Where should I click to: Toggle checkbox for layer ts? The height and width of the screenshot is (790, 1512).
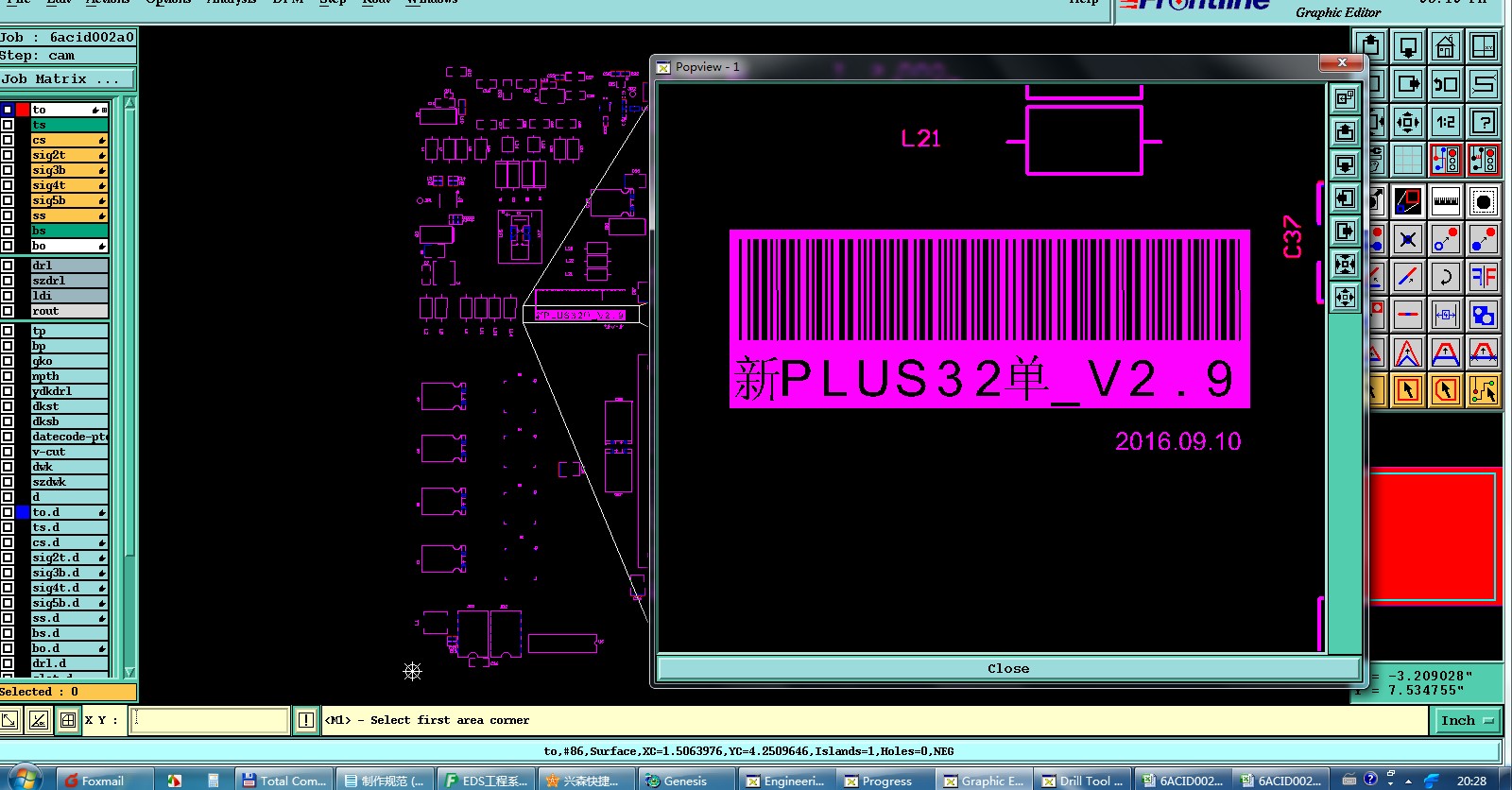pyautogui.click(x=8, y=125)
